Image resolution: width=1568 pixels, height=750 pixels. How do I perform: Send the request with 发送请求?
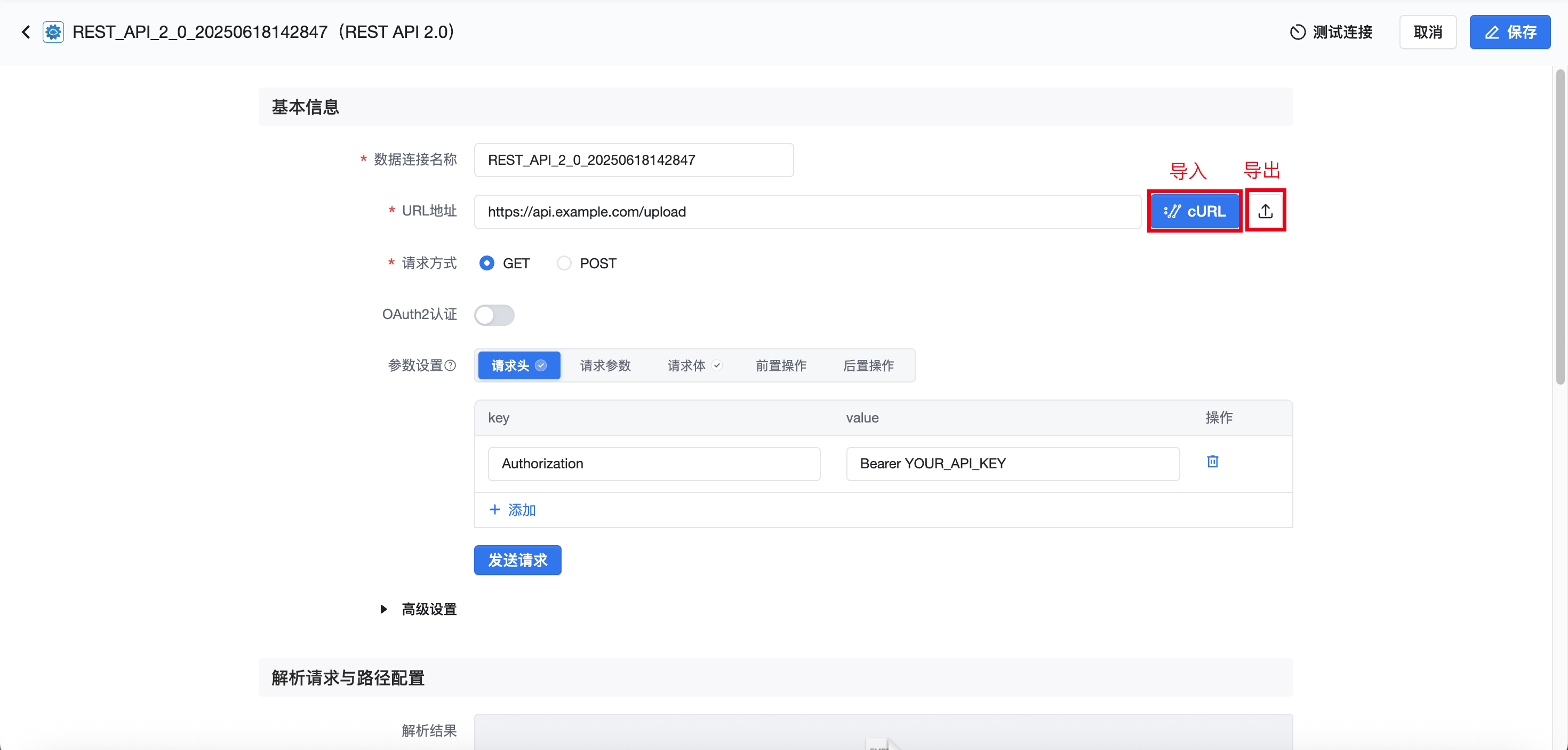click(517, 560)
